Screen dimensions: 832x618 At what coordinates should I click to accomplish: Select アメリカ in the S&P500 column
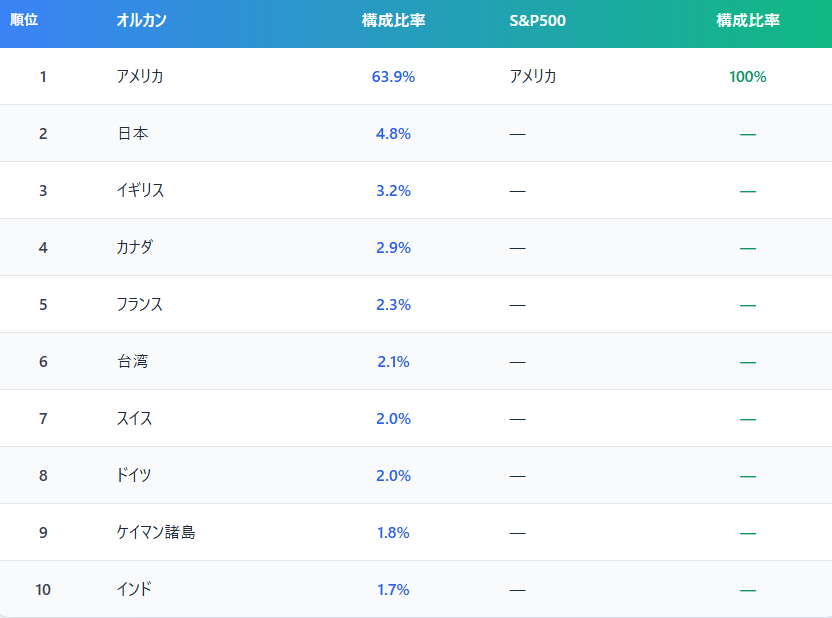(533, 76)
